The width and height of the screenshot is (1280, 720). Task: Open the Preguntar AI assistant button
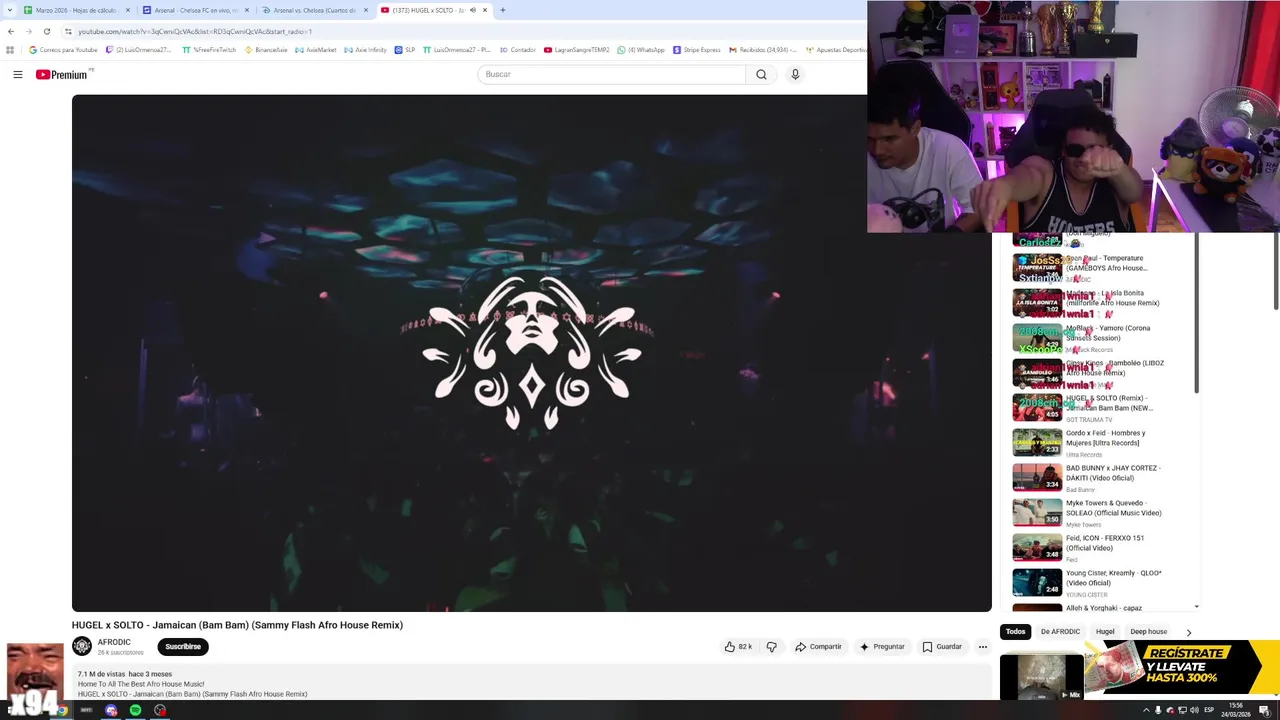click(x=882, y=647)
